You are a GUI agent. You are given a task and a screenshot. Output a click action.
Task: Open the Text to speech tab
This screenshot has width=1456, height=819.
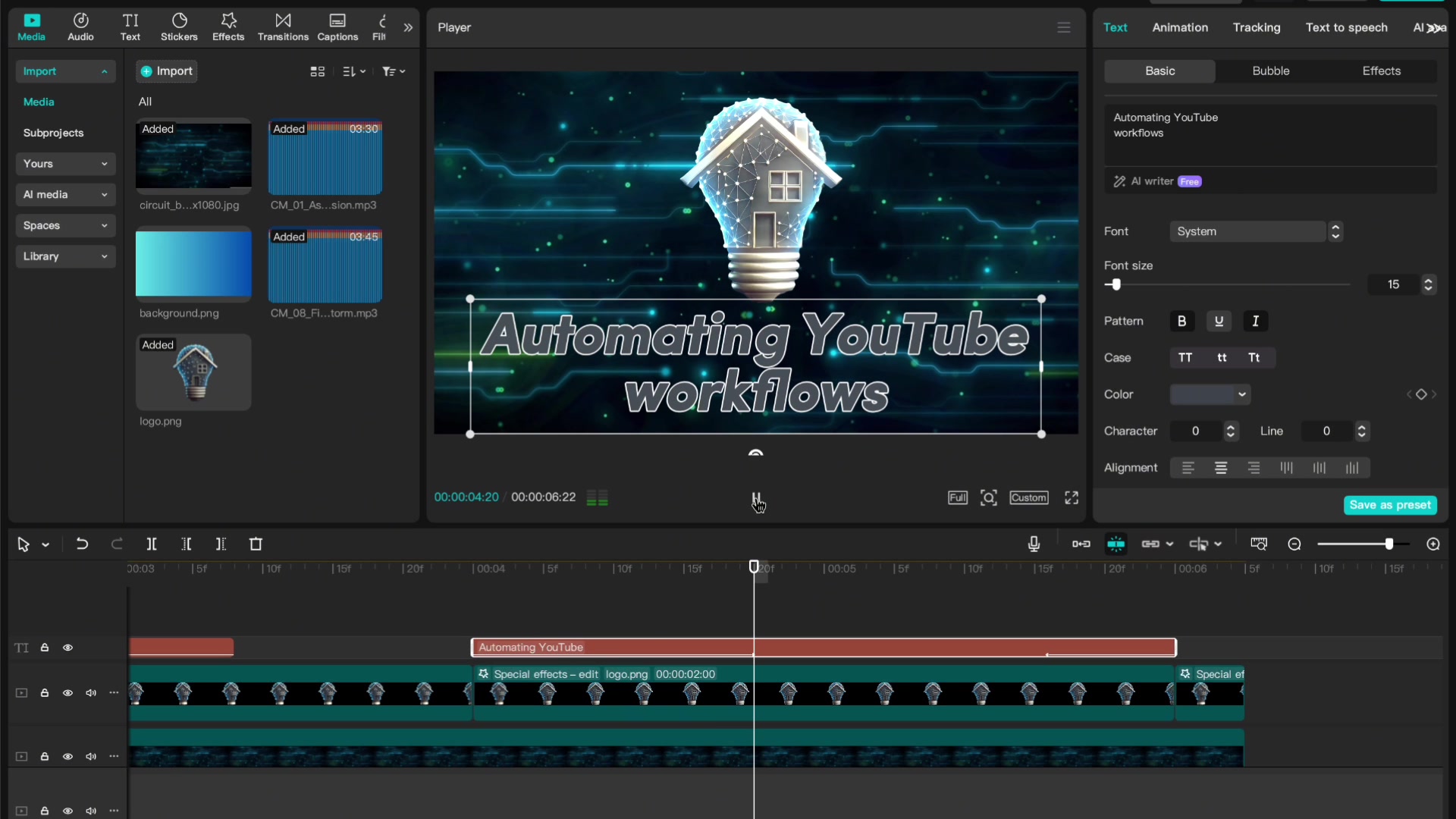coord(1346,27)
